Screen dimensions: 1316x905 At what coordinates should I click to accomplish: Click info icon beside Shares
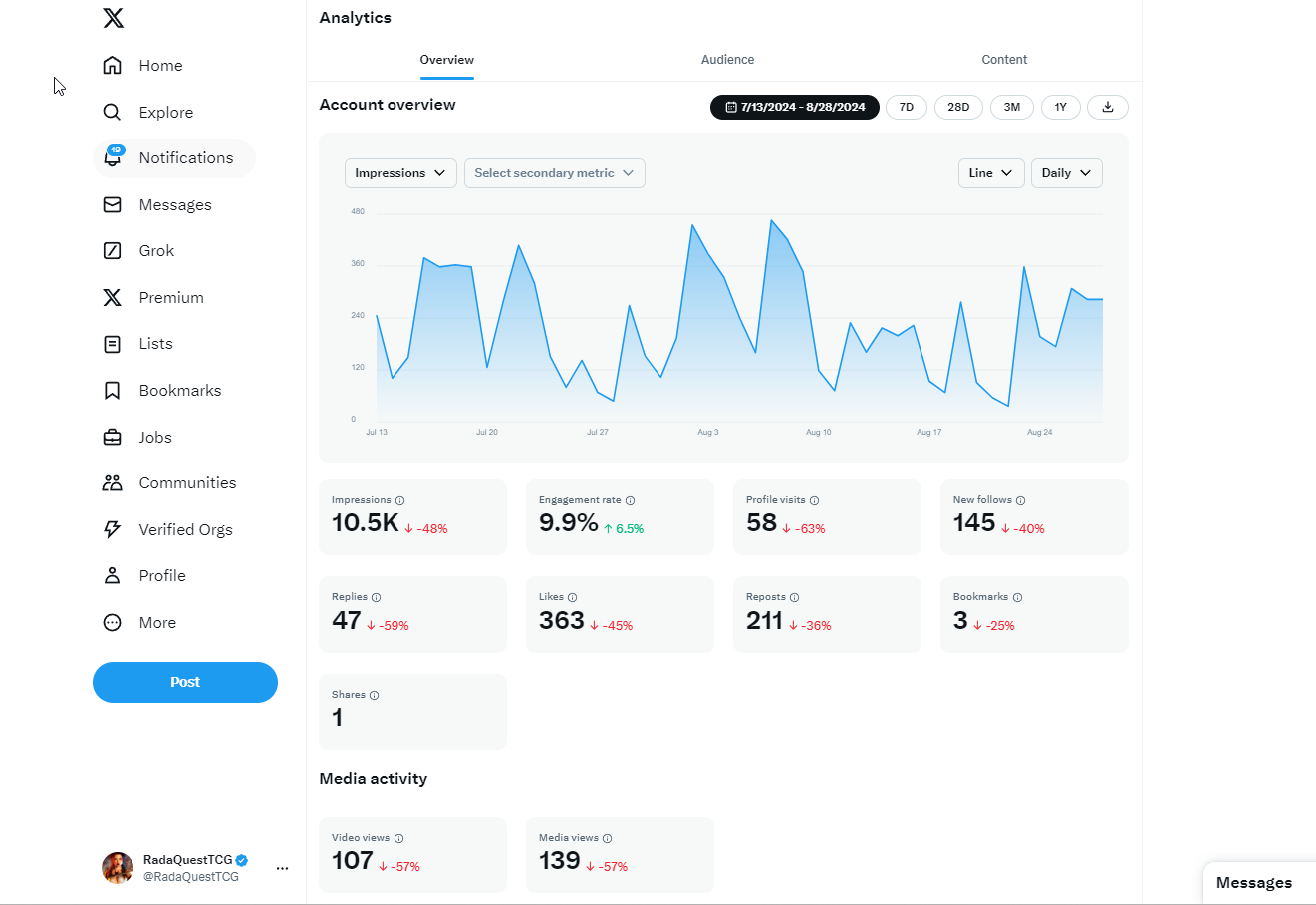(x=374, y=695)
